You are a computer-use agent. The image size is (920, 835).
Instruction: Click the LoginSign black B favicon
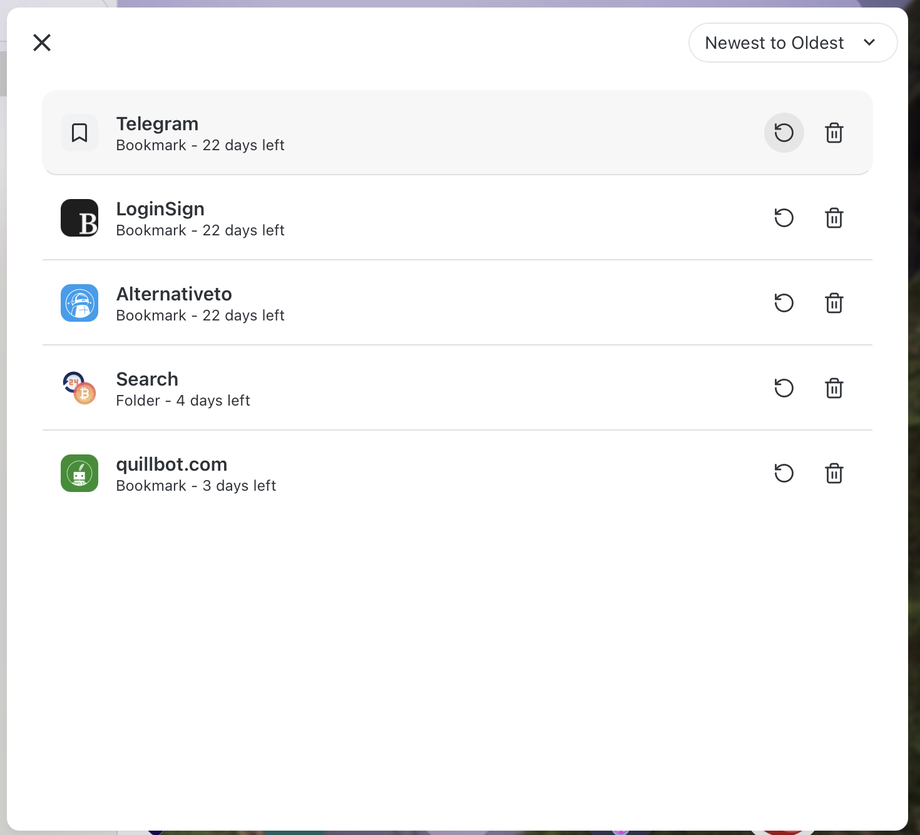click(79, 218)
